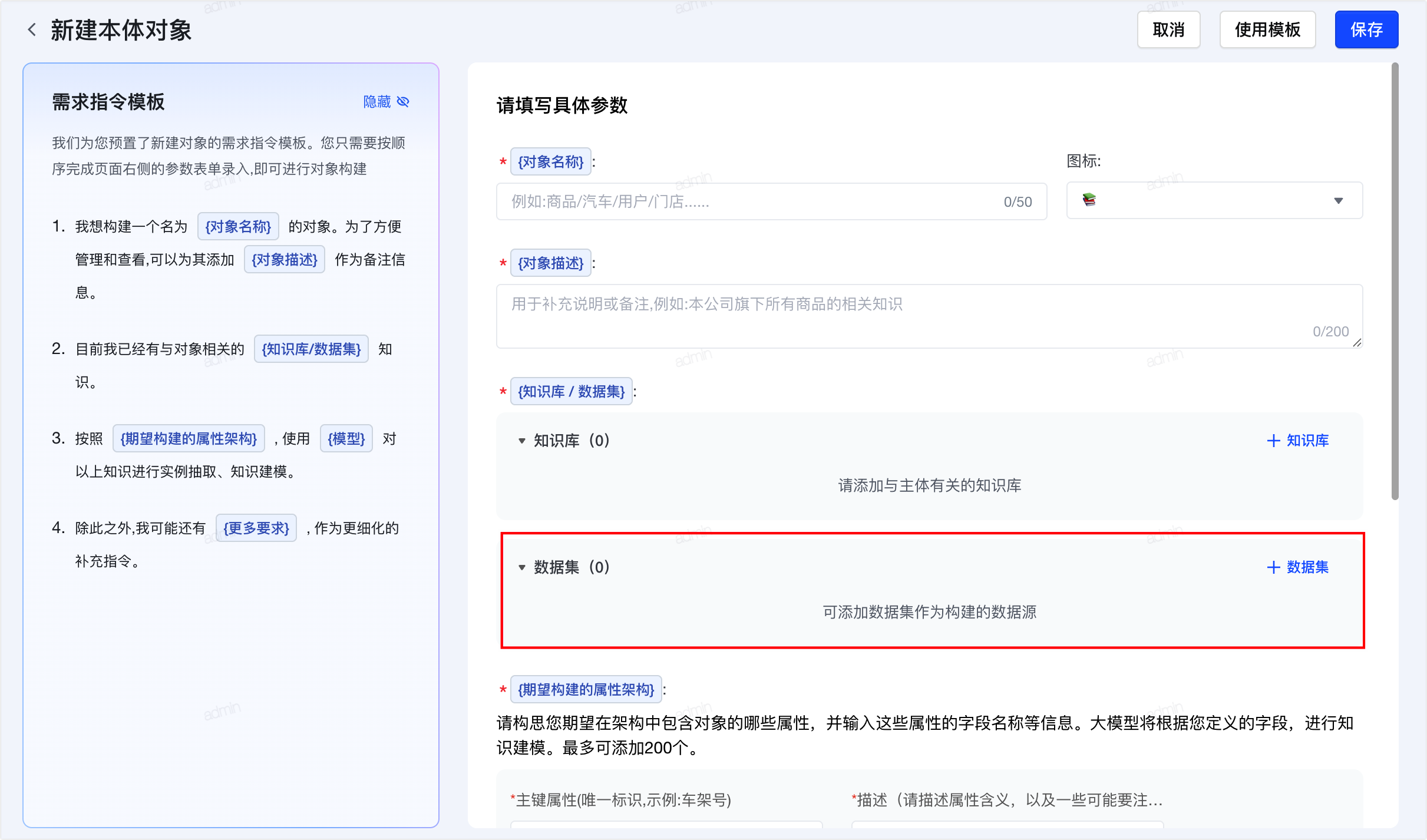Click the crossed-eye hide icon

404,102
